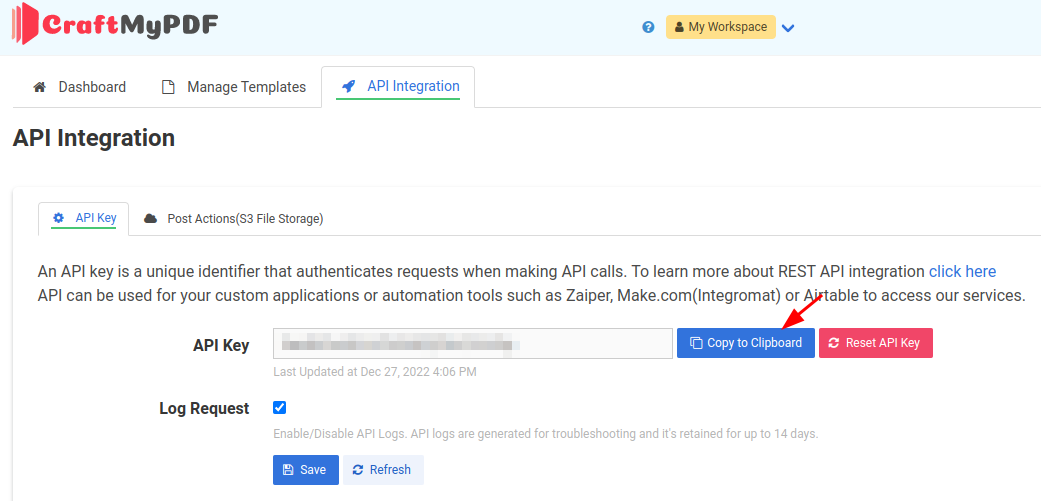Click inside the API Key text field
The height and width of the screenshot is (501, 1041).
(472, 343)
